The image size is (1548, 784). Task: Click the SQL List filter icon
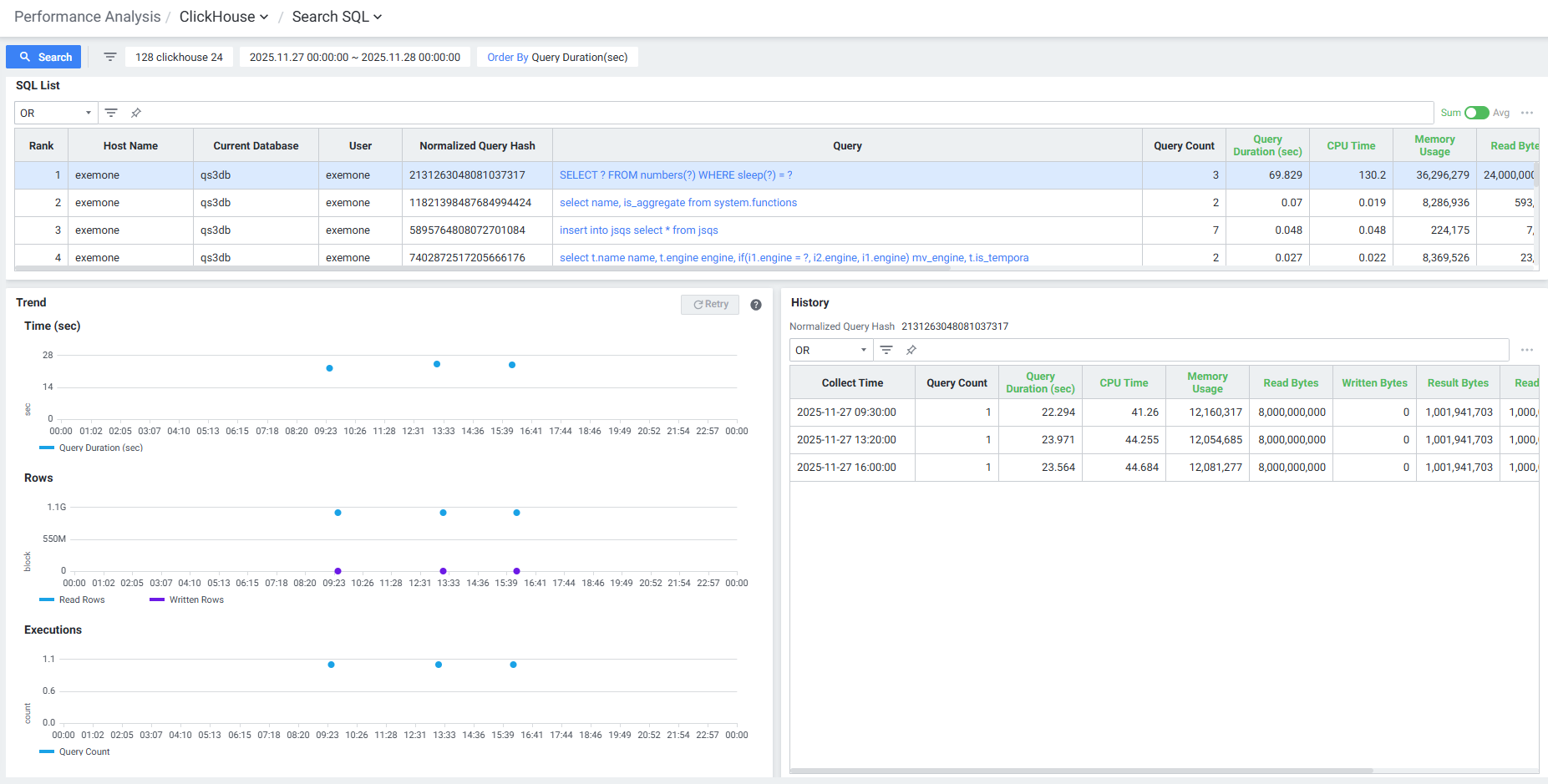[111, 113]
